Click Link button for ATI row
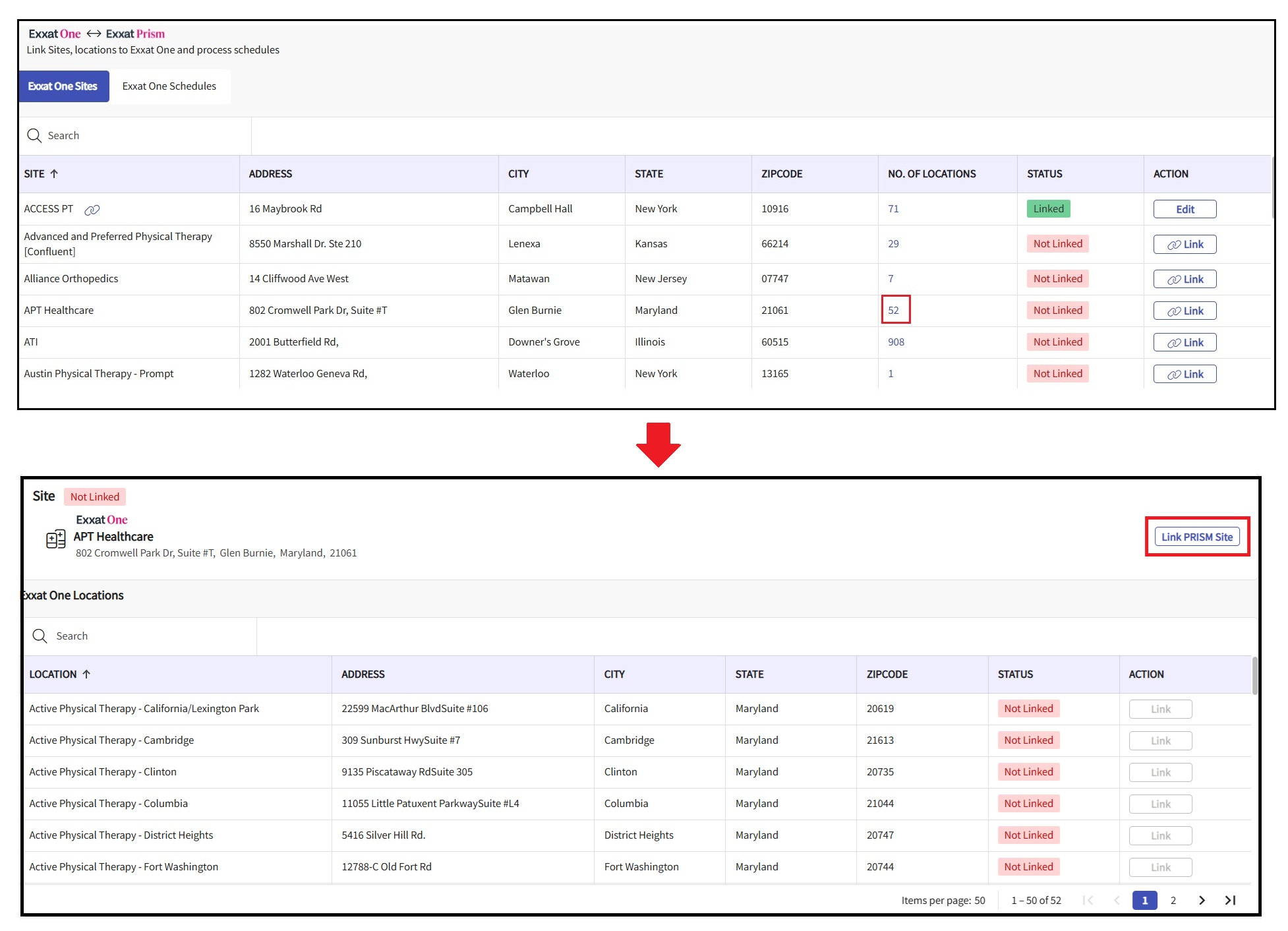 click(1185, 342)
